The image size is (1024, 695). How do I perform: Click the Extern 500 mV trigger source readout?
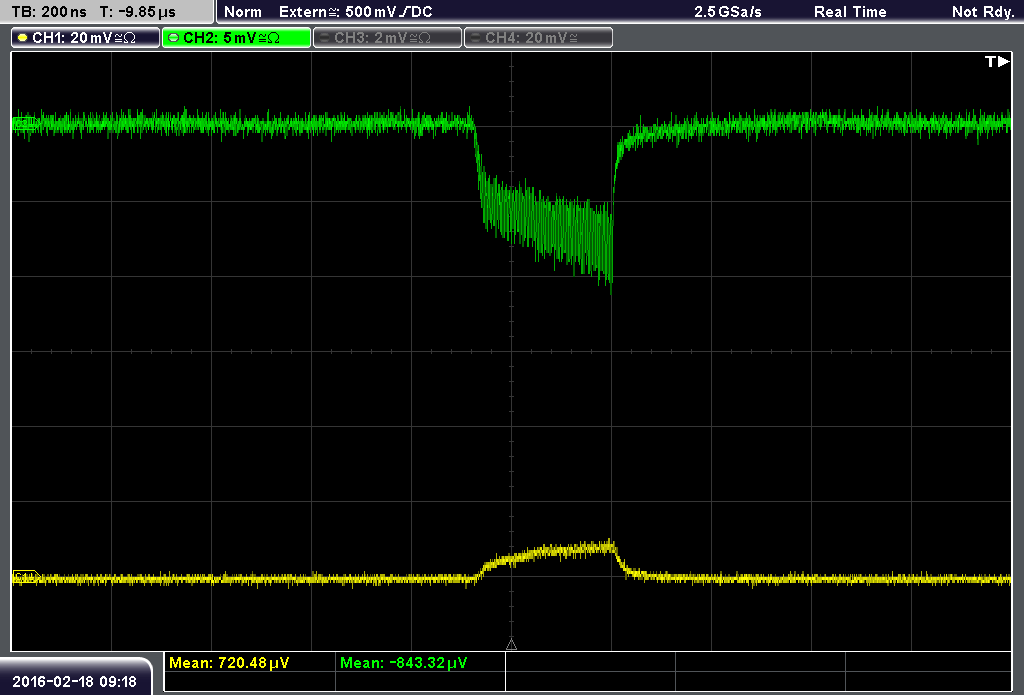point(355,12)
